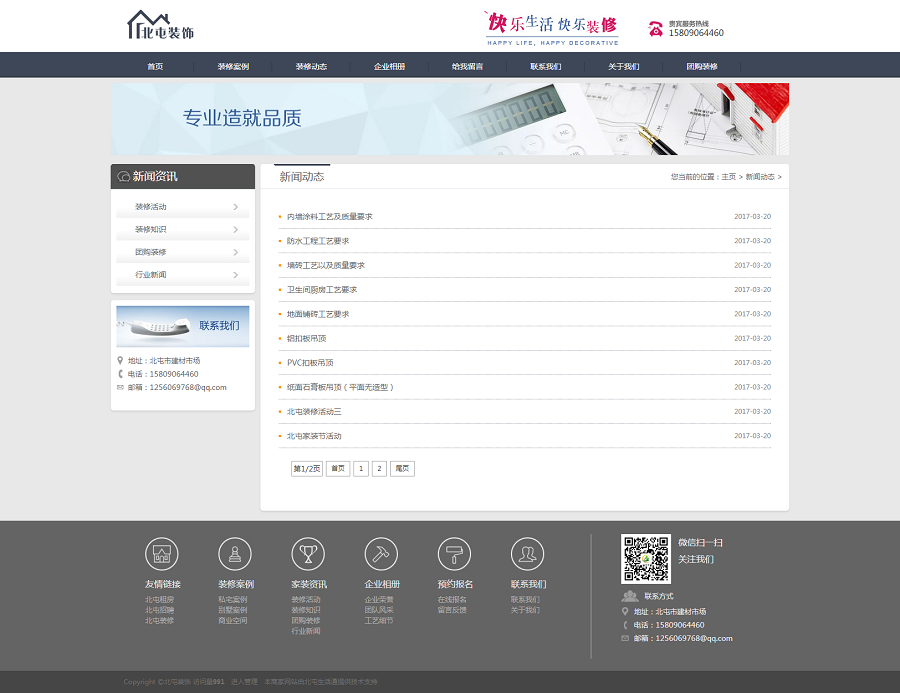
Task: Expand 装修活动 sidebar arrow
Action: point(235,207)
